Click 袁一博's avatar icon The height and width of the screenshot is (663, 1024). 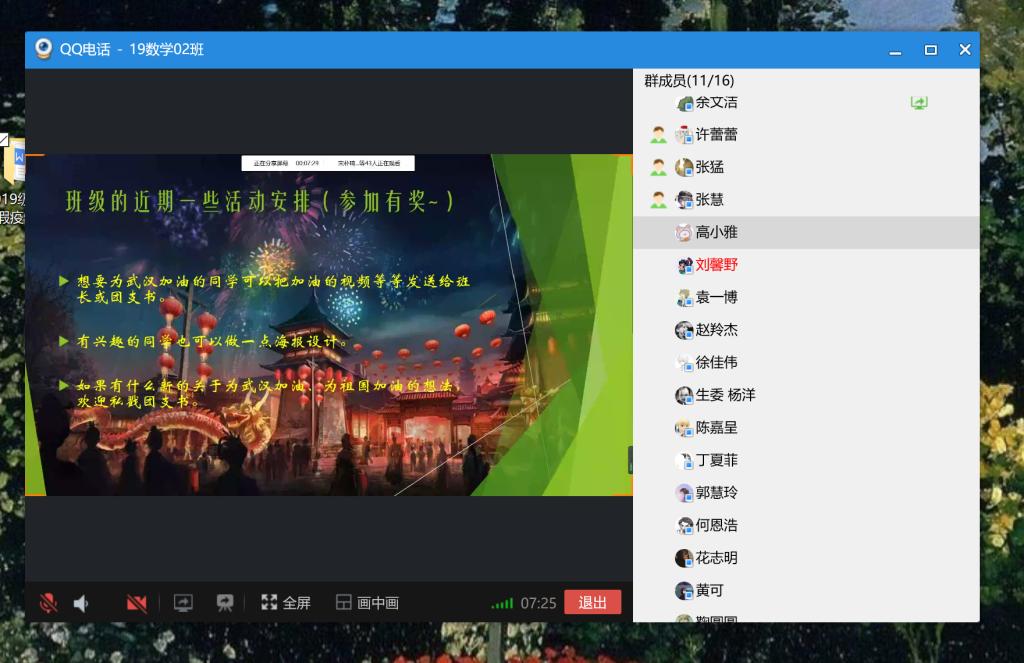[684, 298]
